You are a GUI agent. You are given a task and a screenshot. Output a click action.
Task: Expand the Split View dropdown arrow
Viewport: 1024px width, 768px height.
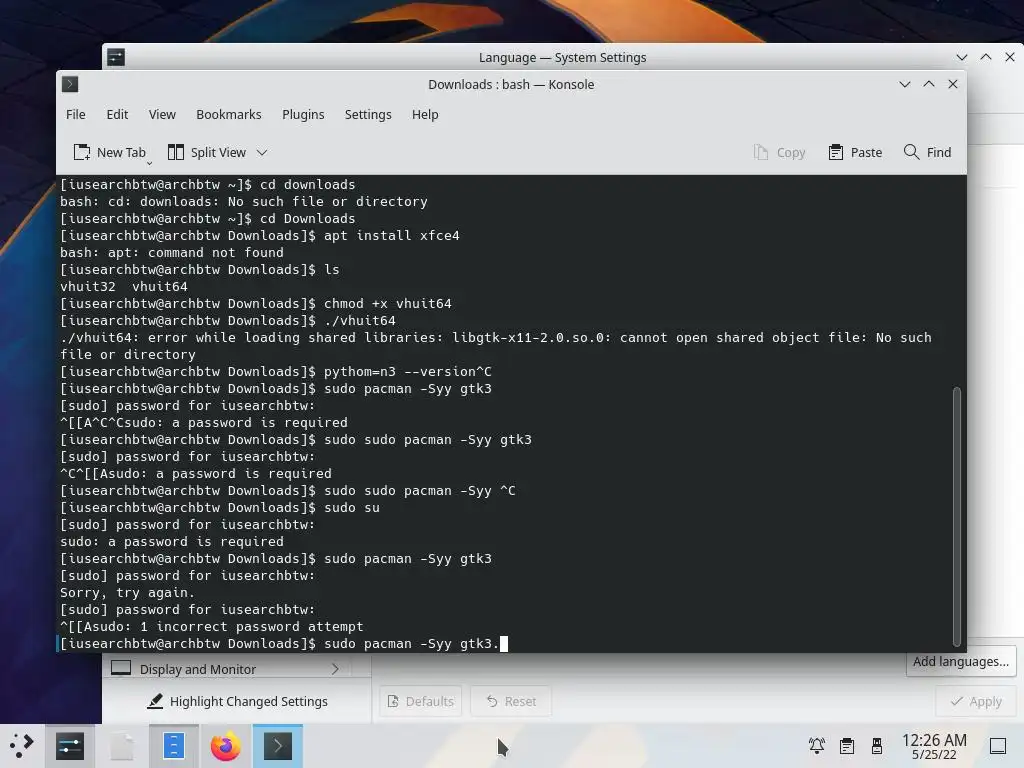(x=262, y=153)
